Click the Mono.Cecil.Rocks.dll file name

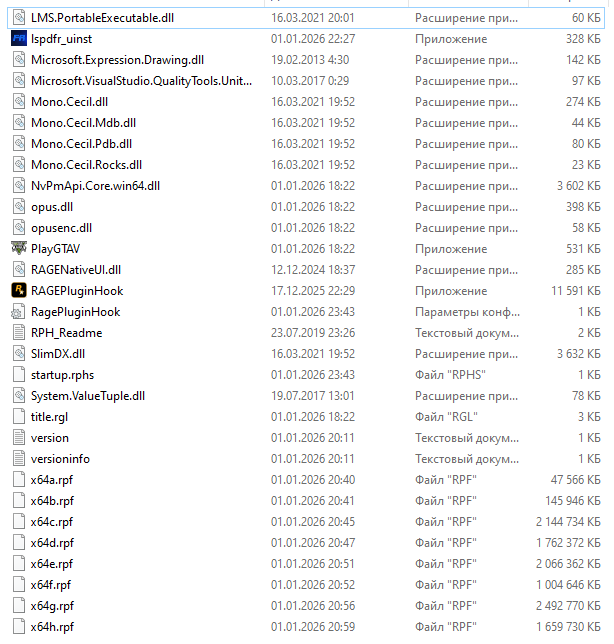pos(86,165)
